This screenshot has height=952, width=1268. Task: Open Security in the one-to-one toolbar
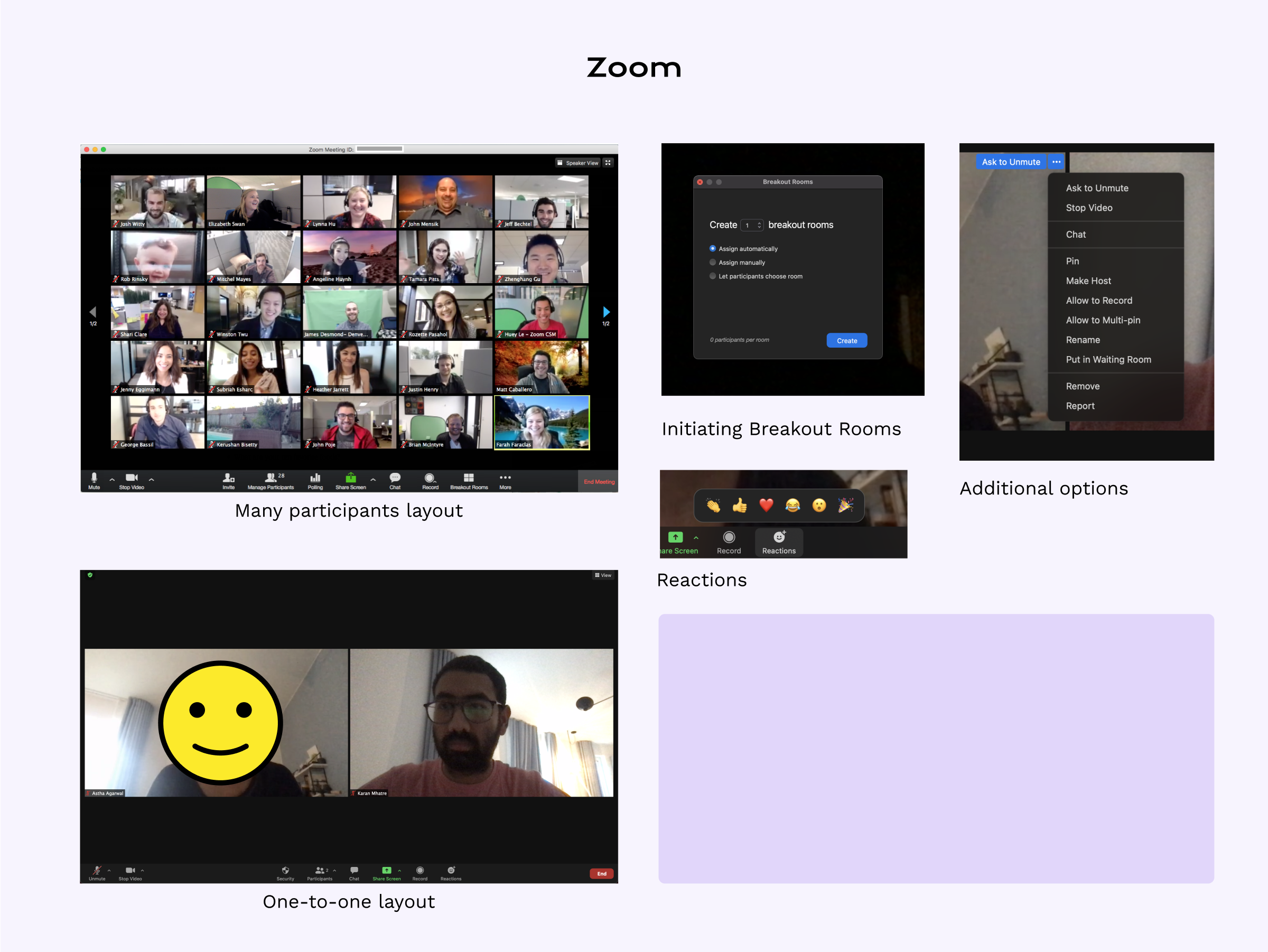pyautogui.click(x=285, y=873)
